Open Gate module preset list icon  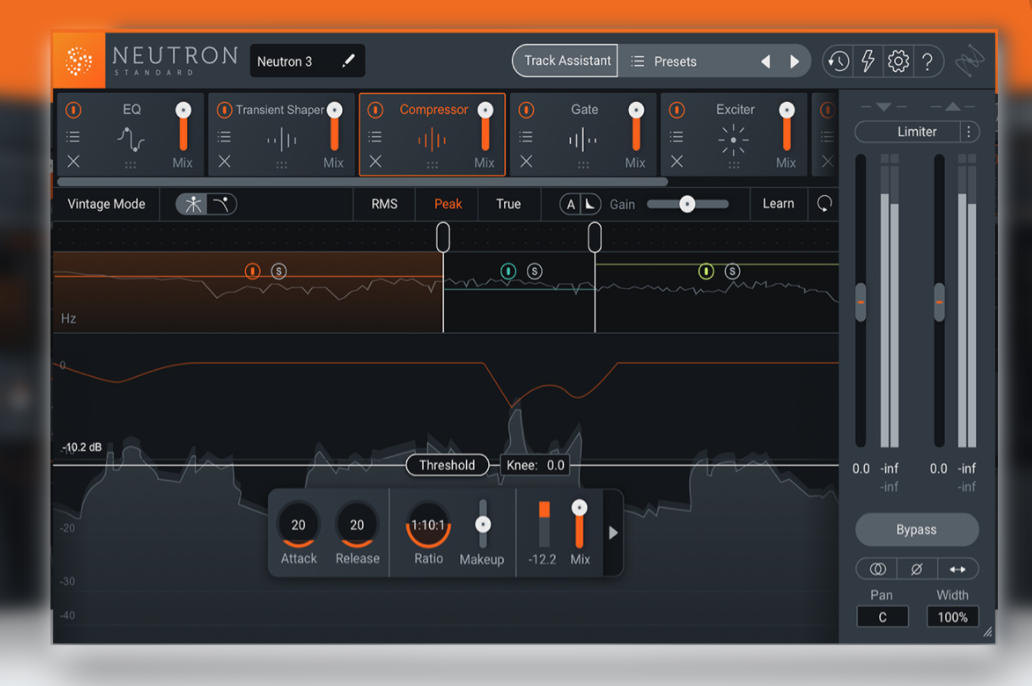point(525,137)
